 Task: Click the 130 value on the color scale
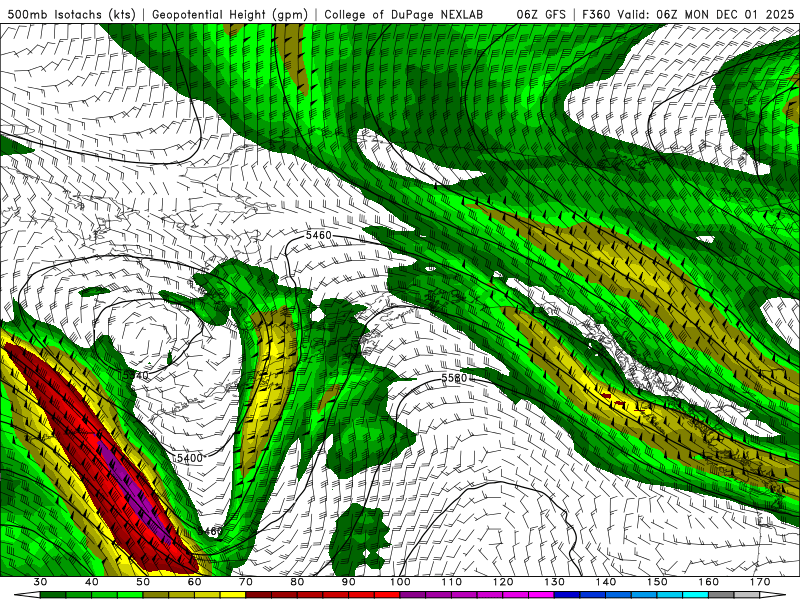(x=555, y=582)
